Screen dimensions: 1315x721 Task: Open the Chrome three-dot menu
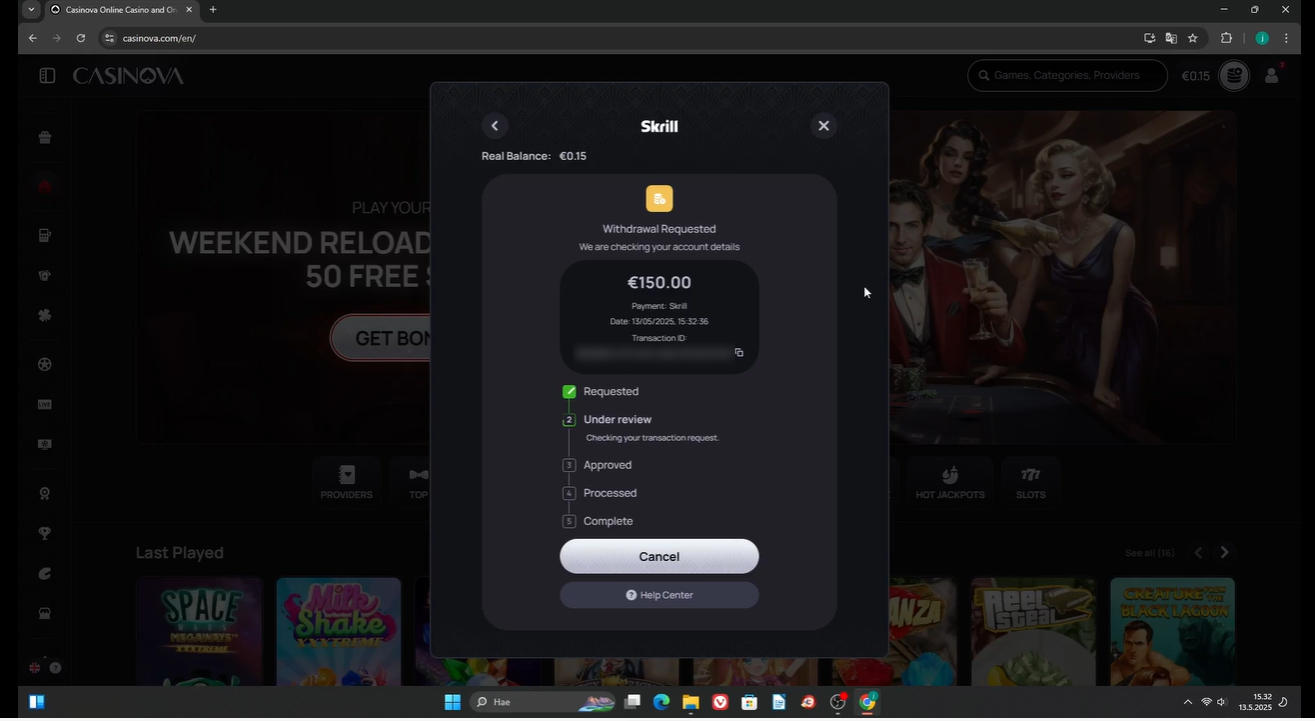coord(1286,38)
